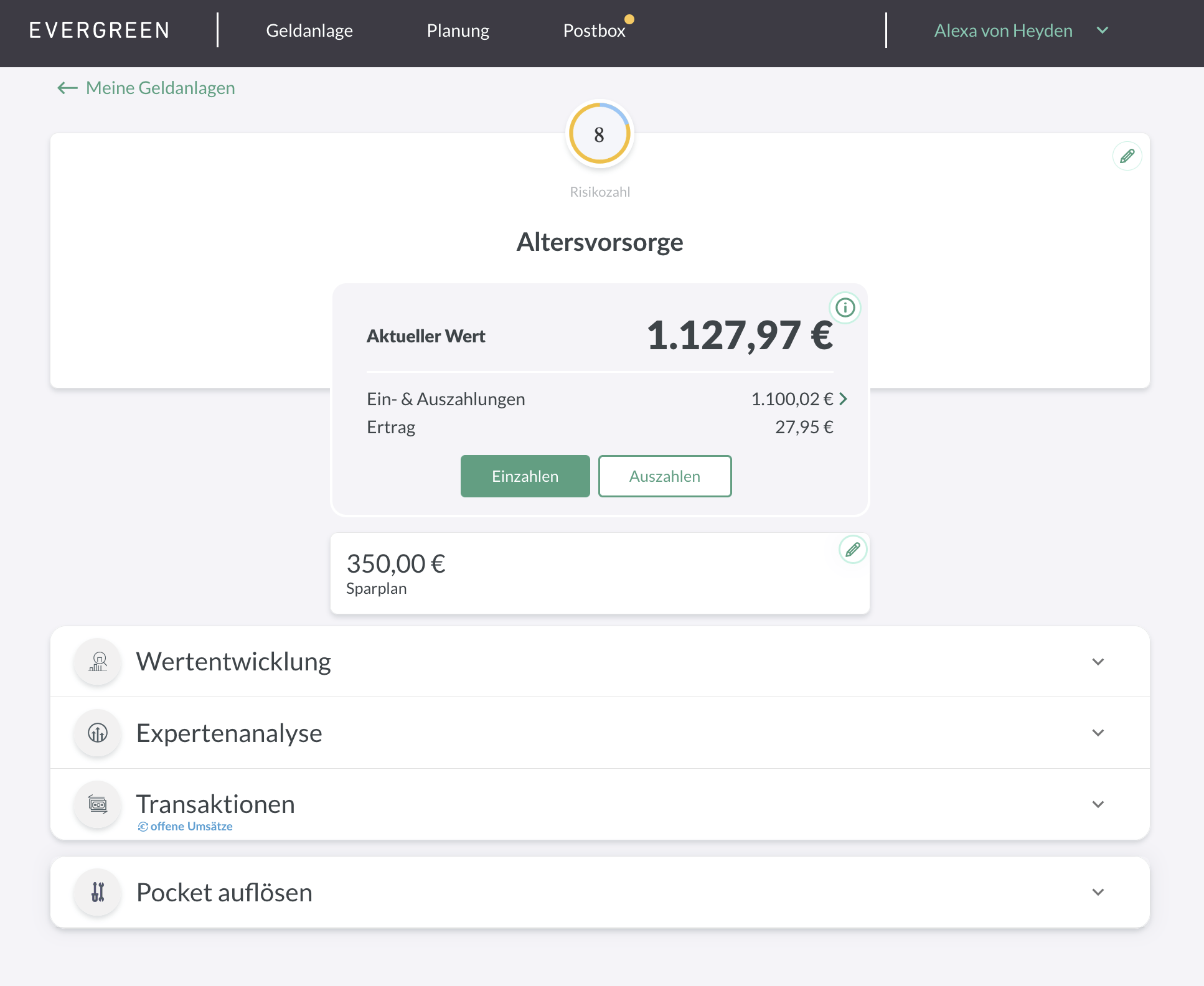Click the Wertentwicklung chart icon

pyautogui.click(x=98, y=662)
